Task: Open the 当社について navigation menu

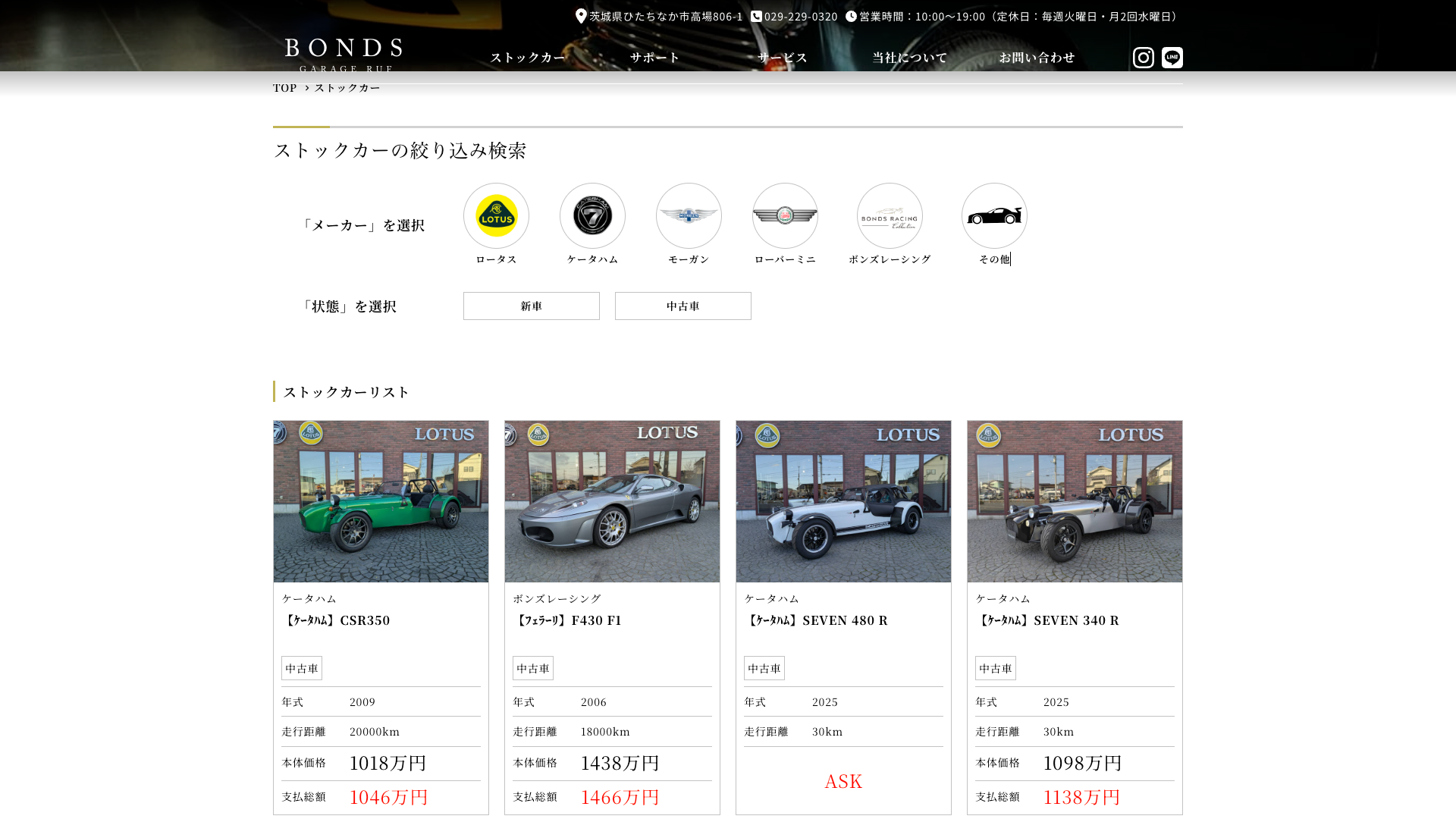Action: pos(909,58)
